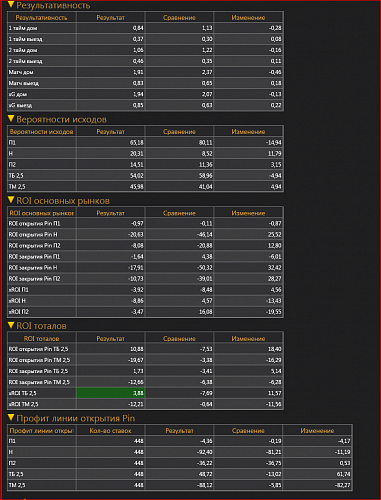Collapse the ROI тоталов section

(11, 325)
